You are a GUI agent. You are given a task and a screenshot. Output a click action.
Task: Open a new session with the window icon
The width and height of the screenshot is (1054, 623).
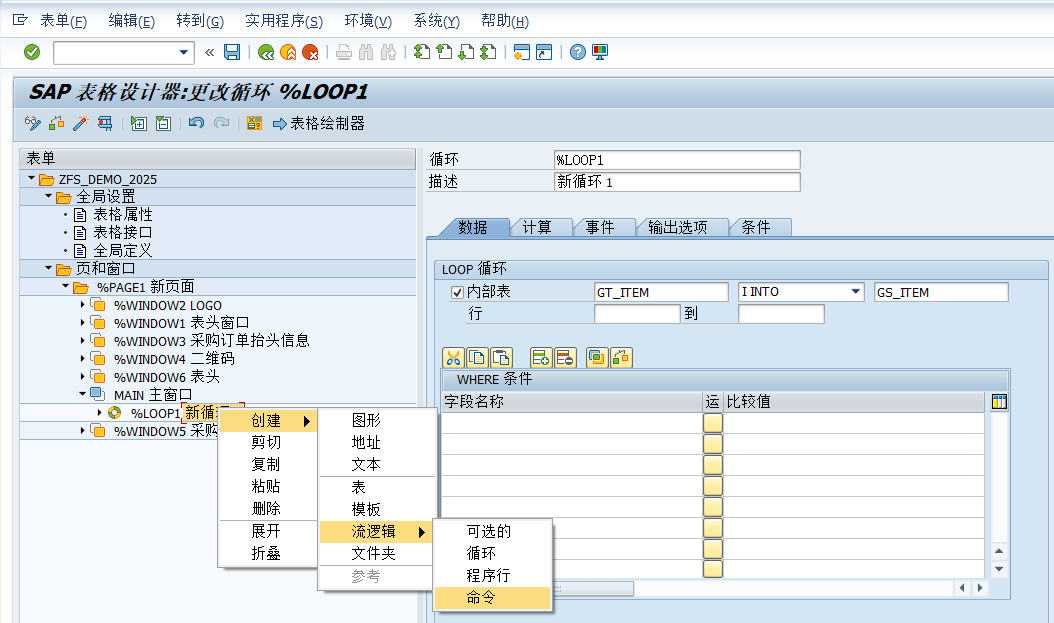pos(521,52)
